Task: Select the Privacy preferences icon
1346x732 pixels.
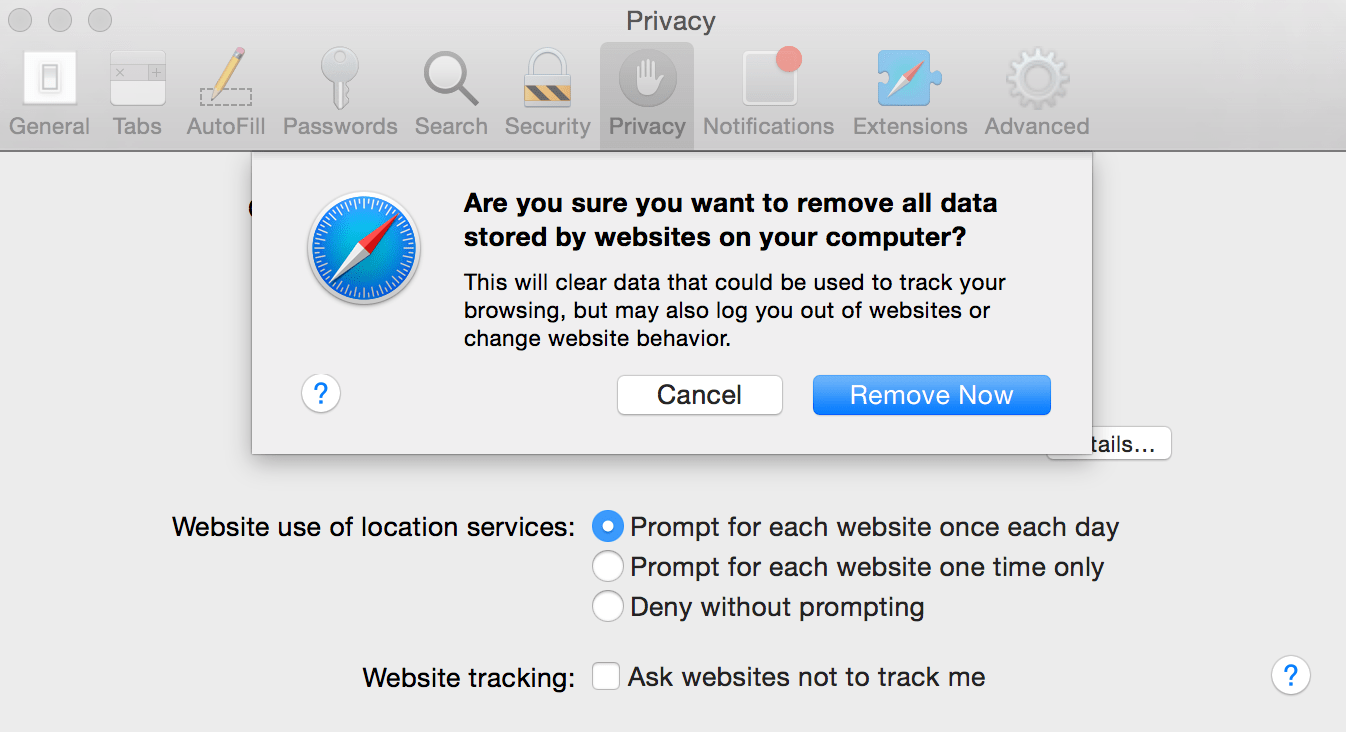Action: click(646, 90)
